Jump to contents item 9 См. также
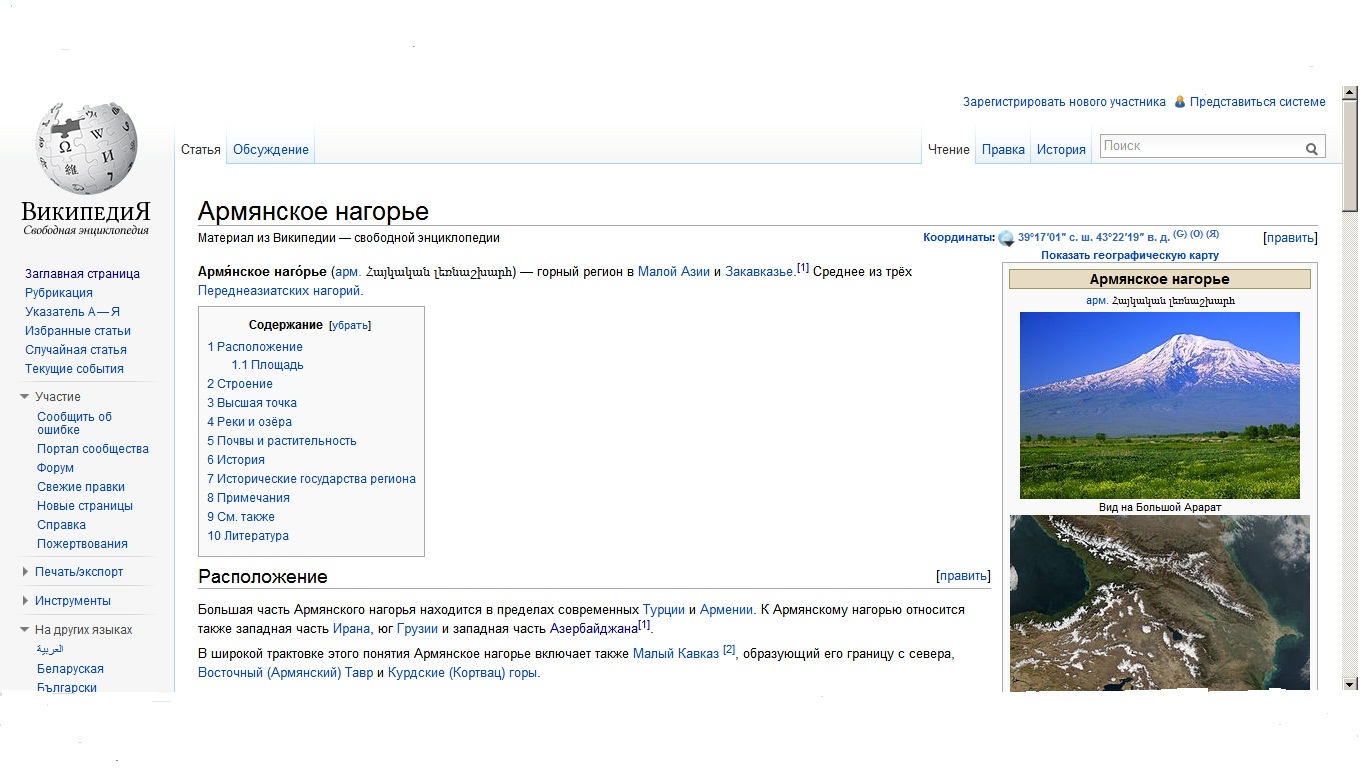Image resolution: width=1360 pixels, height=768 pixels. 241,517
